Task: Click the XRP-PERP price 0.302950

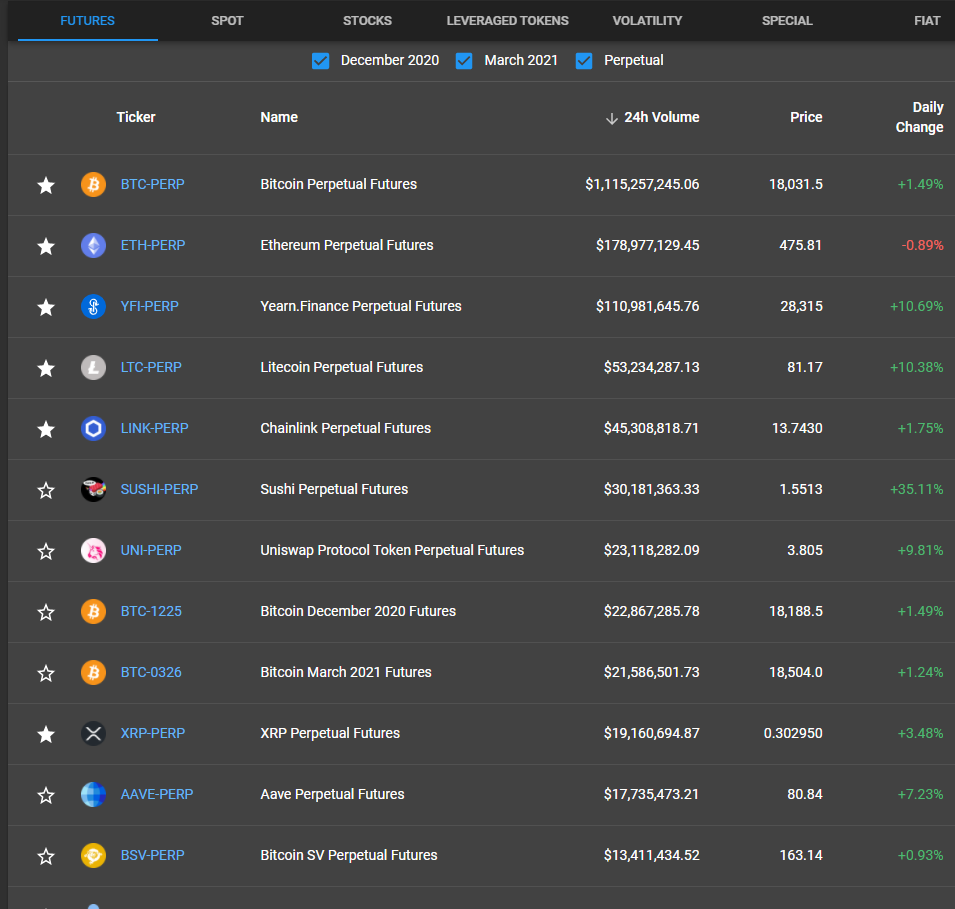Action: 793,732
